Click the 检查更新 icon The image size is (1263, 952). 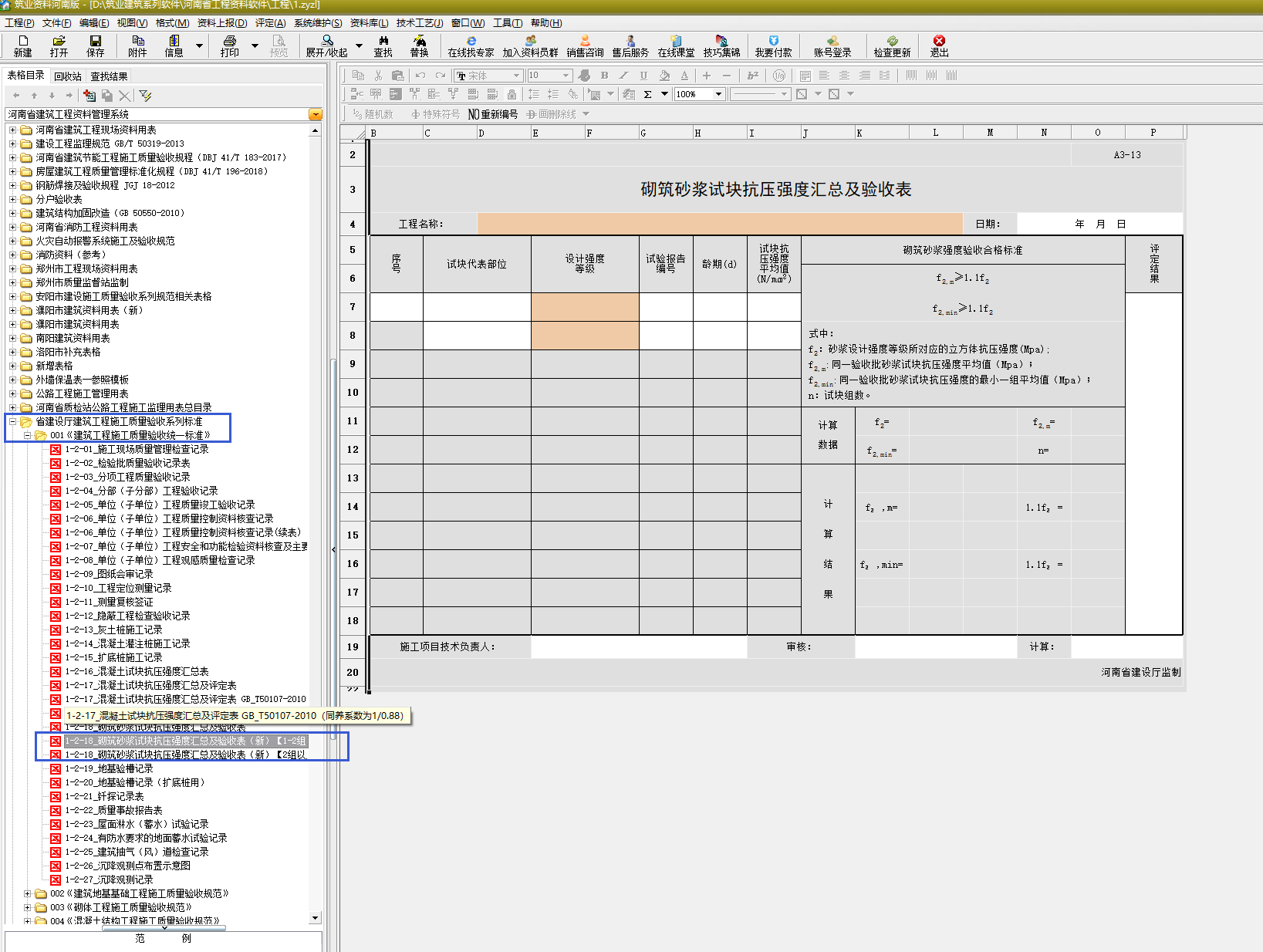[893, 46]
